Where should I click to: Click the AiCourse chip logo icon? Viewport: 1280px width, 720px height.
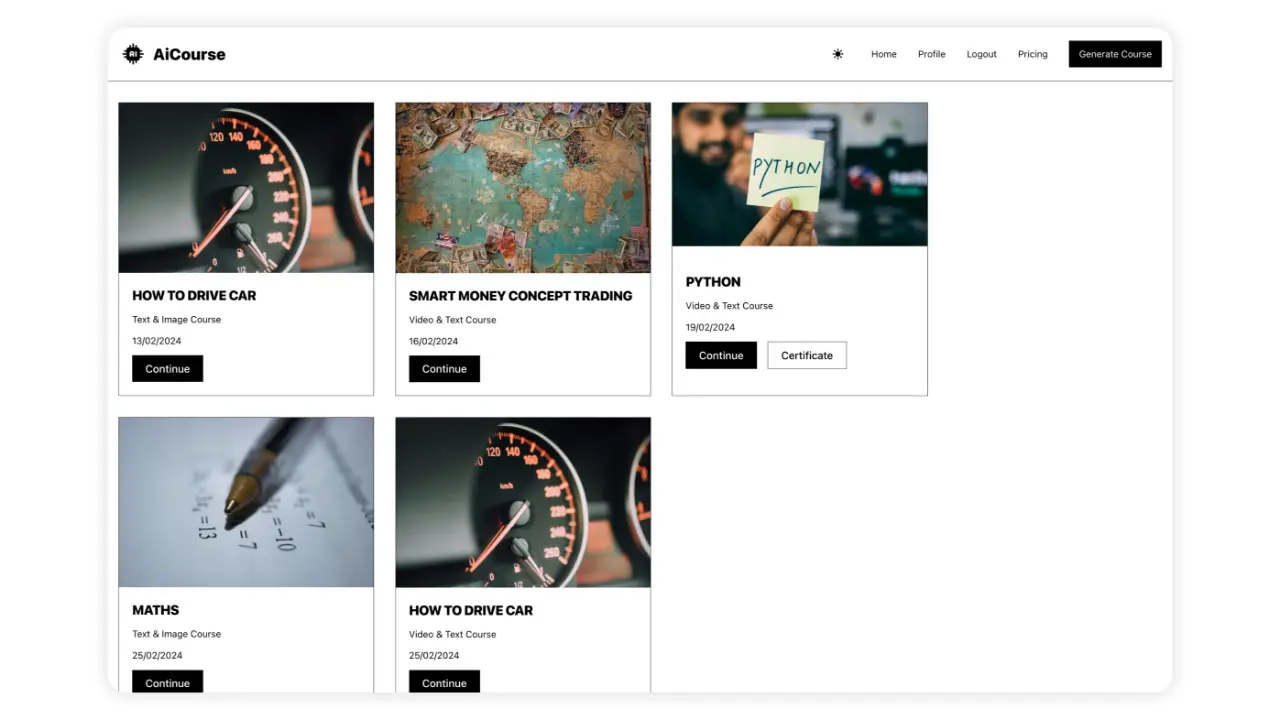pos(133,54)
